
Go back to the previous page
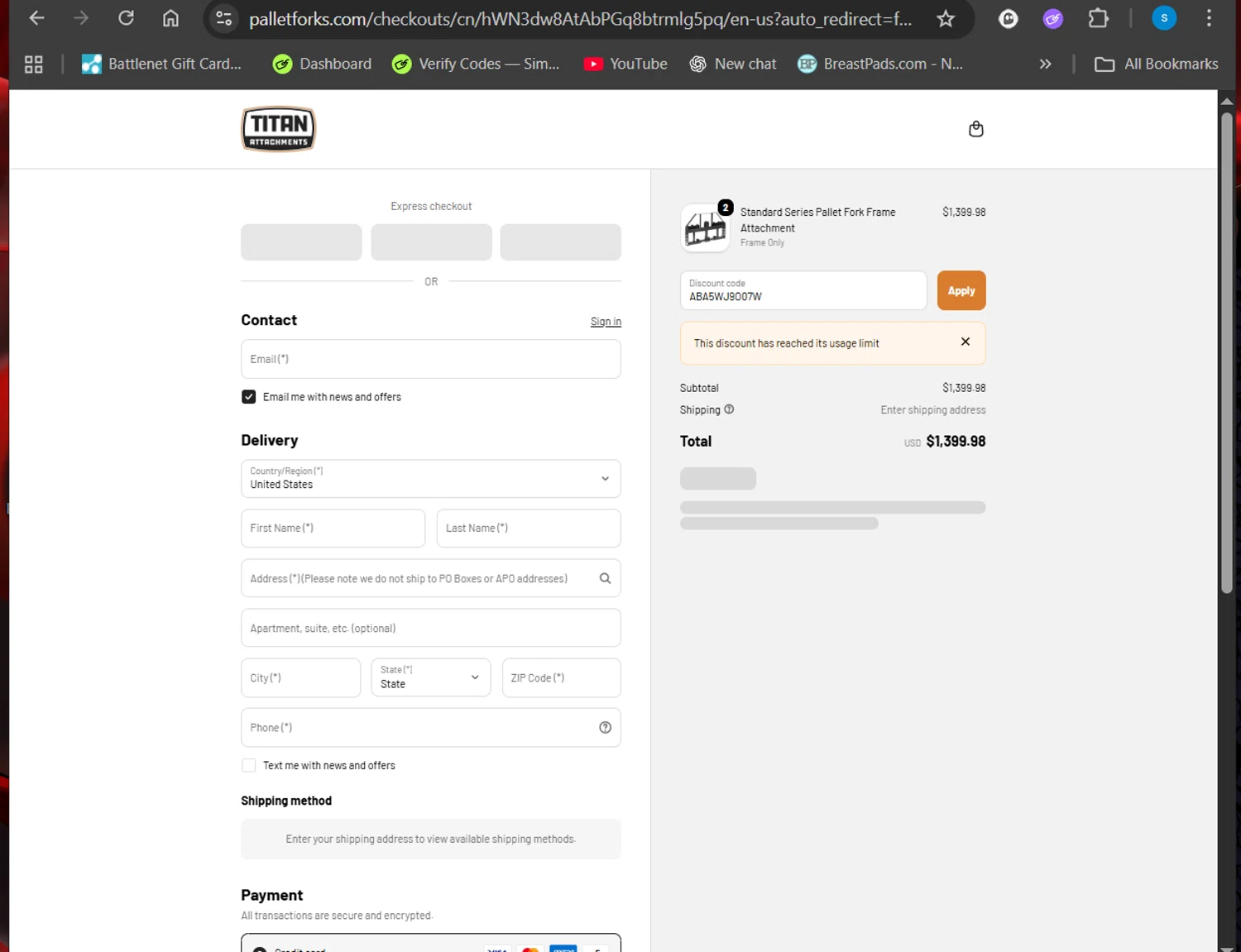coord(36,18)
